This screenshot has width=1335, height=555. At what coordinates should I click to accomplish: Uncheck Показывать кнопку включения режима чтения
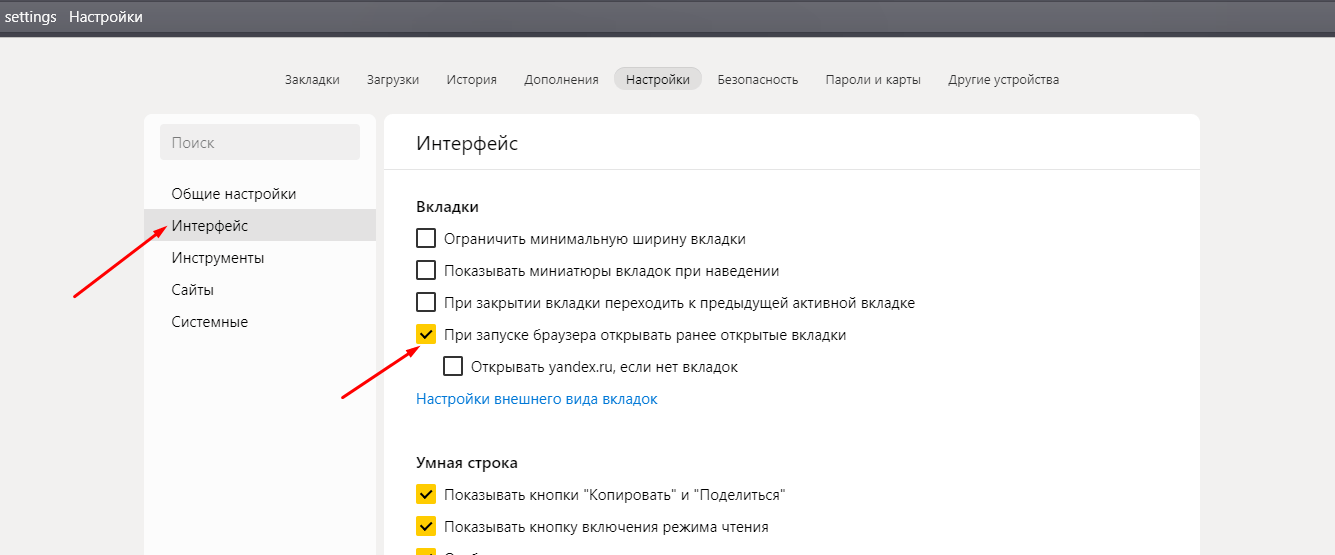[x=426, y=527]
